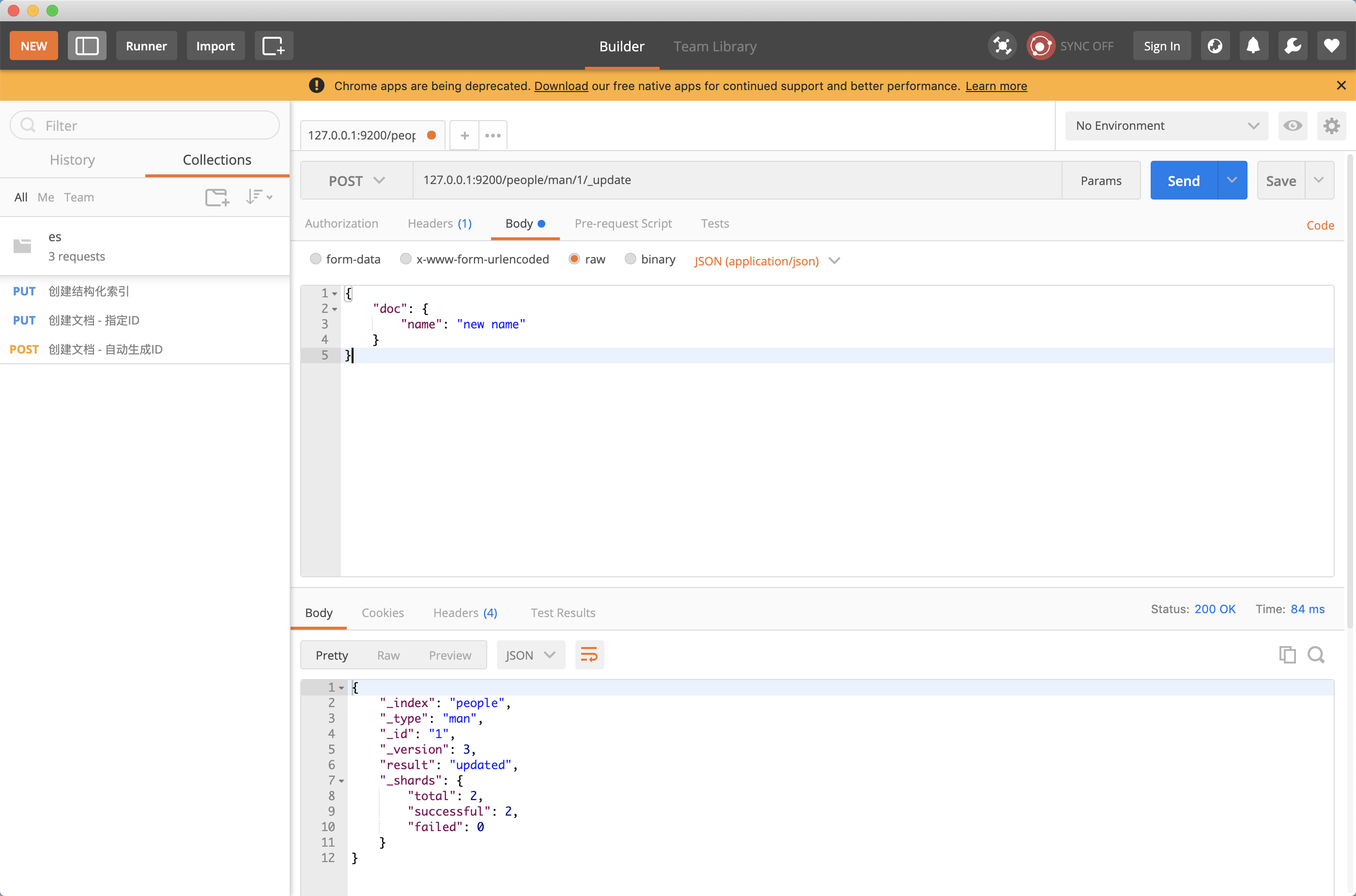
Task: Click the request URL field
Action: pyautogui.click(x=736, y=180)
